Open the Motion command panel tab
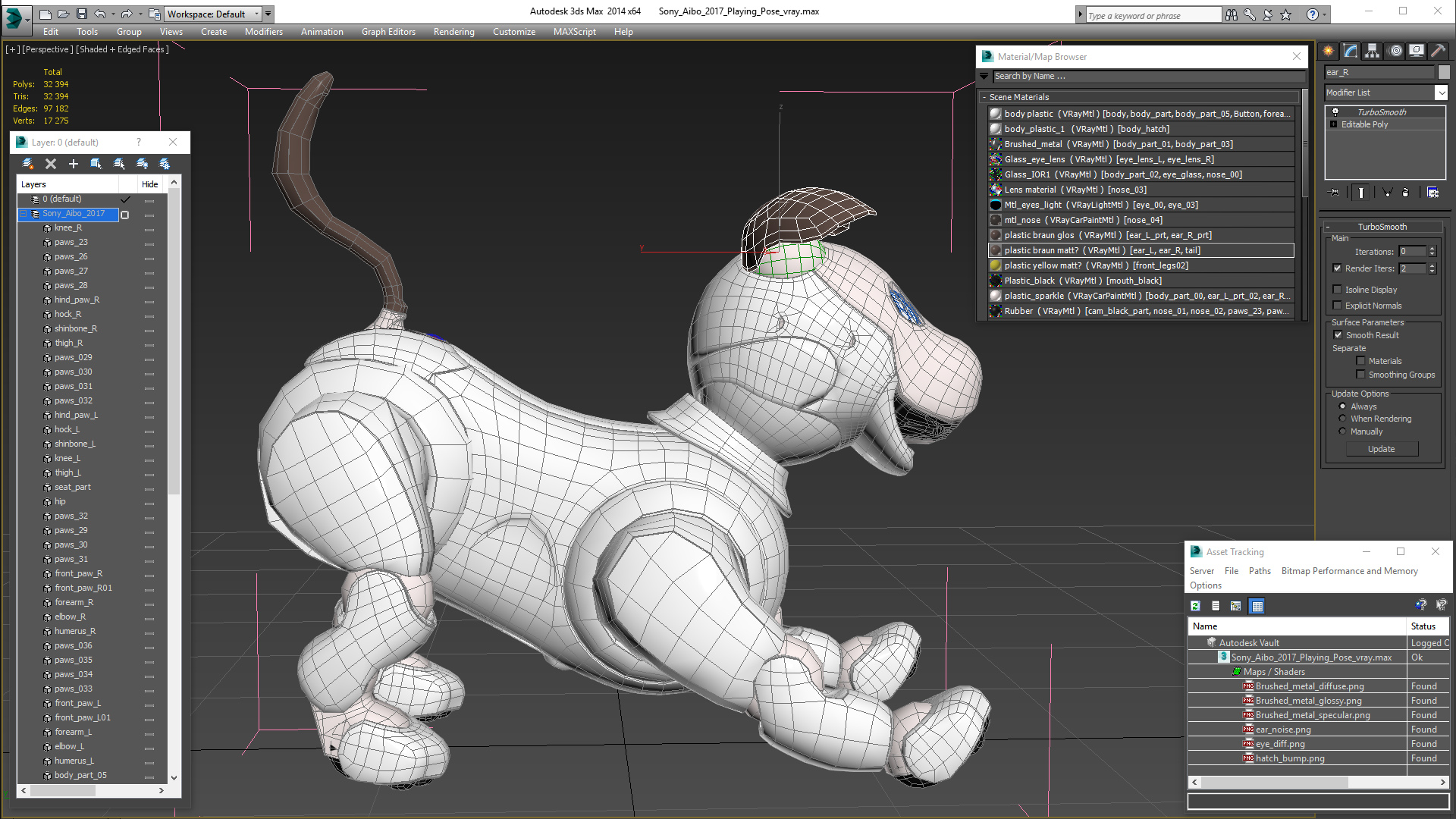Screen dimensions: 1456x819 1395,51
